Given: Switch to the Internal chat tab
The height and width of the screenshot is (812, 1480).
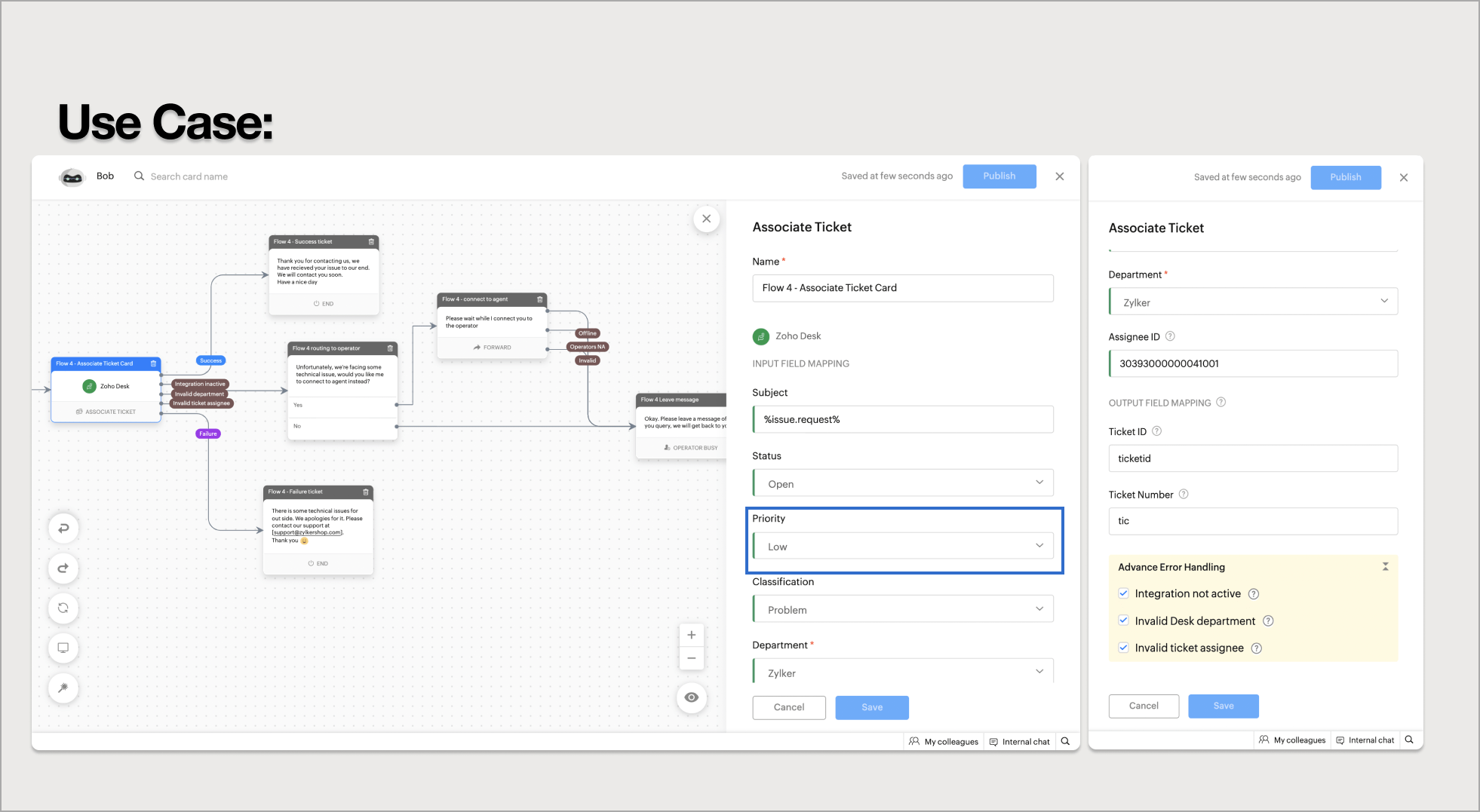Looking at the screenshot, I should (1019, 741).
